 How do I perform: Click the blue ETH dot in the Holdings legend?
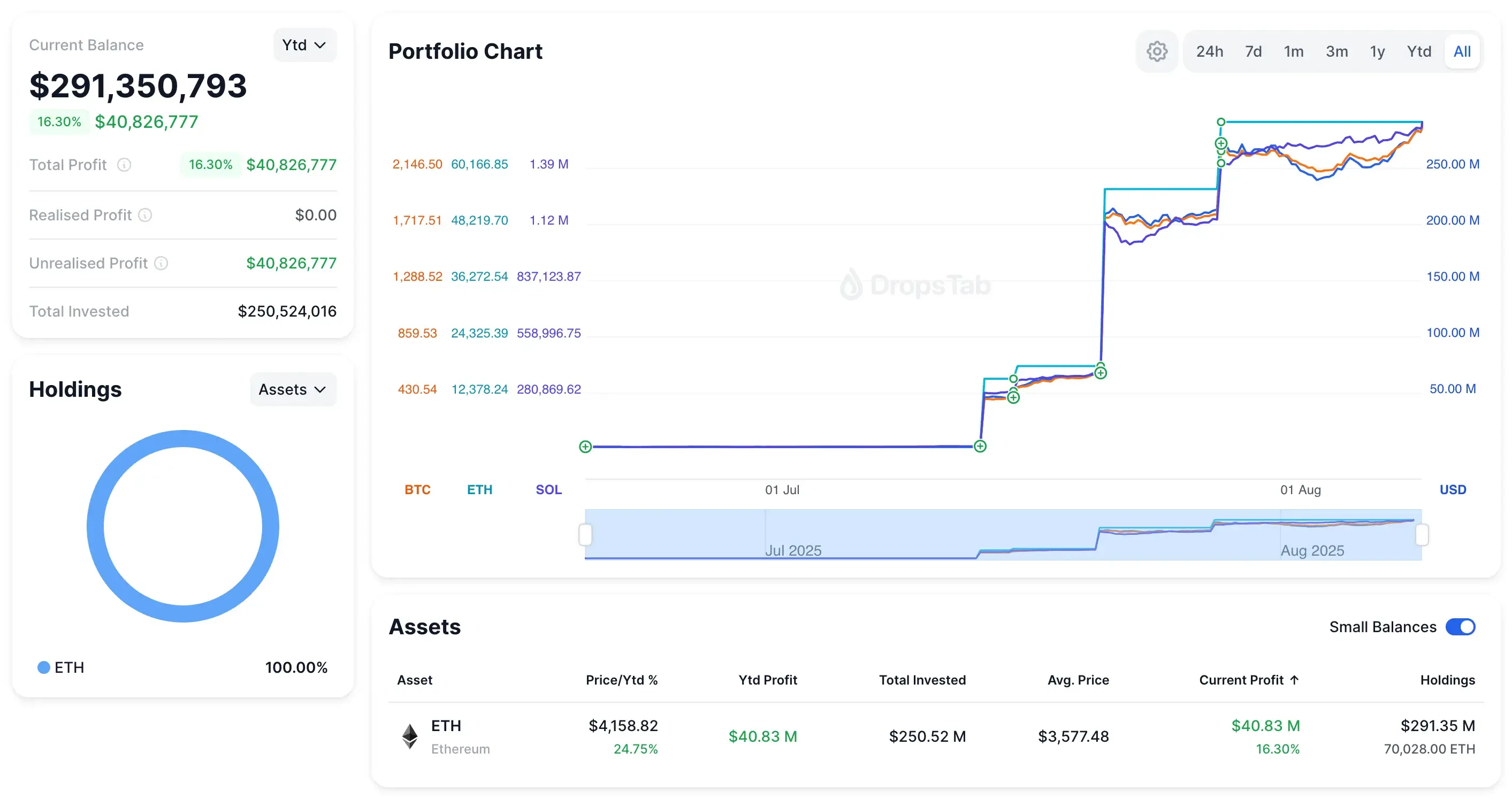(x=43, y=667)
